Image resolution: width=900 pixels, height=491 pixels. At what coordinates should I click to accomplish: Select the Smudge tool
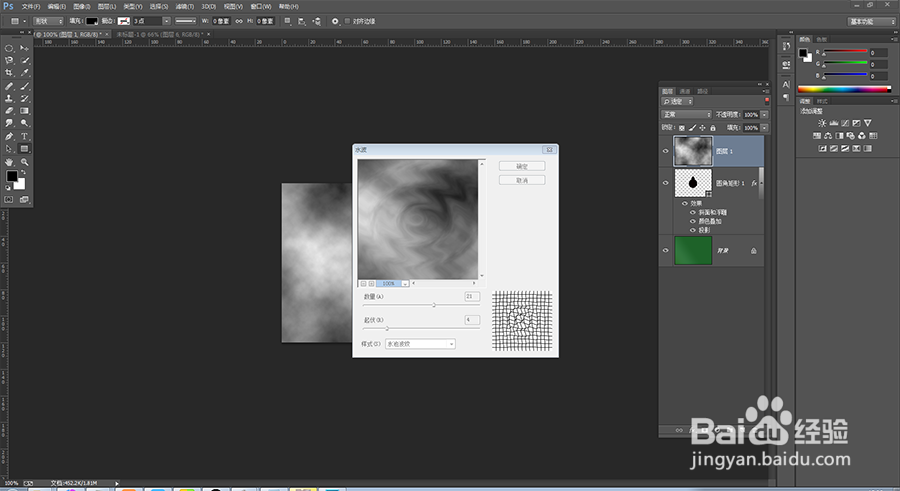[9, 123]
